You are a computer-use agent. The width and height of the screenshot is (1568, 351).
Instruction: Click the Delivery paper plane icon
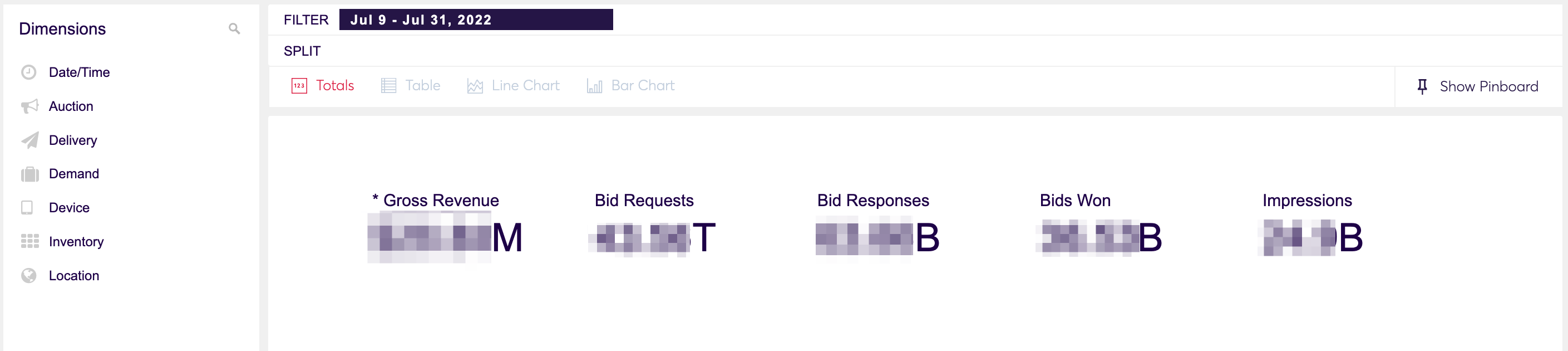(x=30, y=140)
